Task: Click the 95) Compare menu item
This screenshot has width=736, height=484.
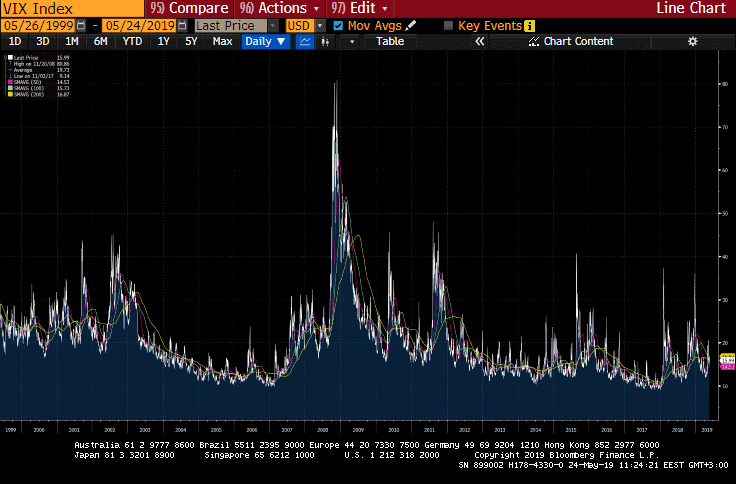Action: [x=190, y=8]
